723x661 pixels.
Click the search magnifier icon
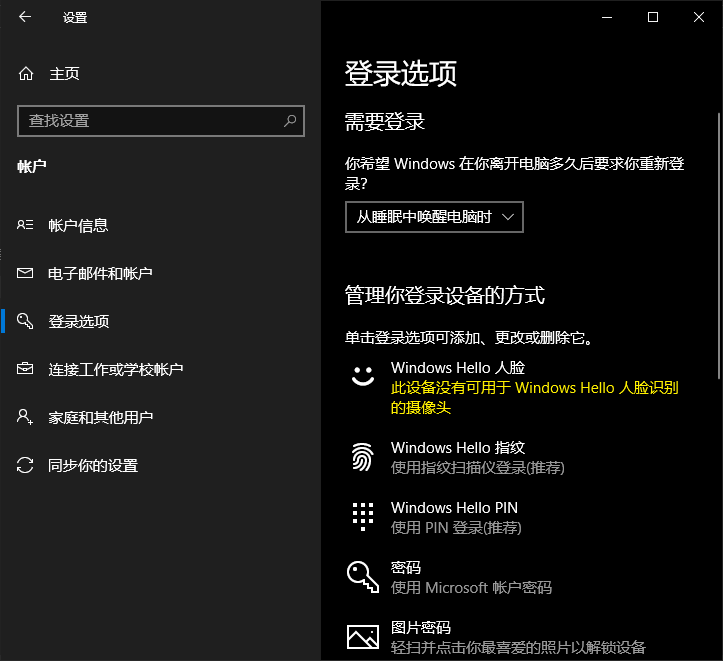tap(290, 121)
